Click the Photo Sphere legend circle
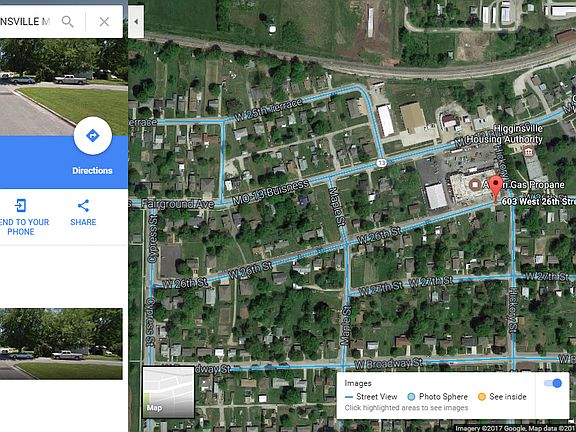Screen dimensions: 576x432 pyautogui.click(x=411, y=397)
